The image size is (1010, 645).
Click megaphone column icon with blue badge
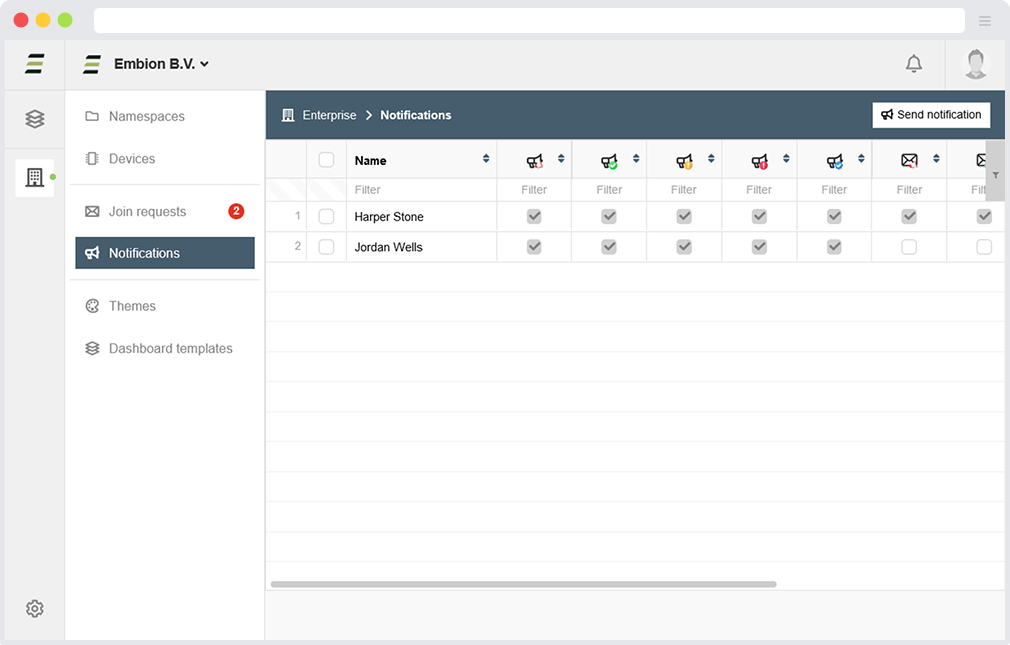pos(834,160)
